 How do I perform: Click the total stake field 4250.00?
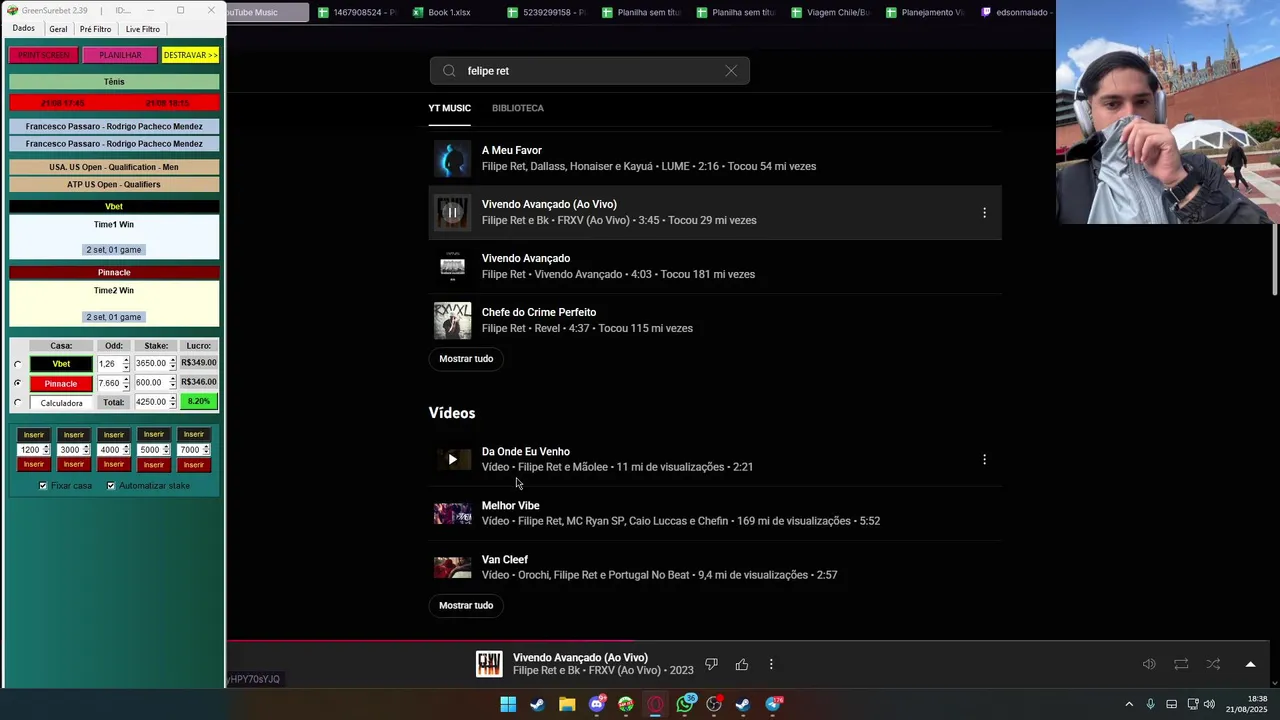(152, 402)
